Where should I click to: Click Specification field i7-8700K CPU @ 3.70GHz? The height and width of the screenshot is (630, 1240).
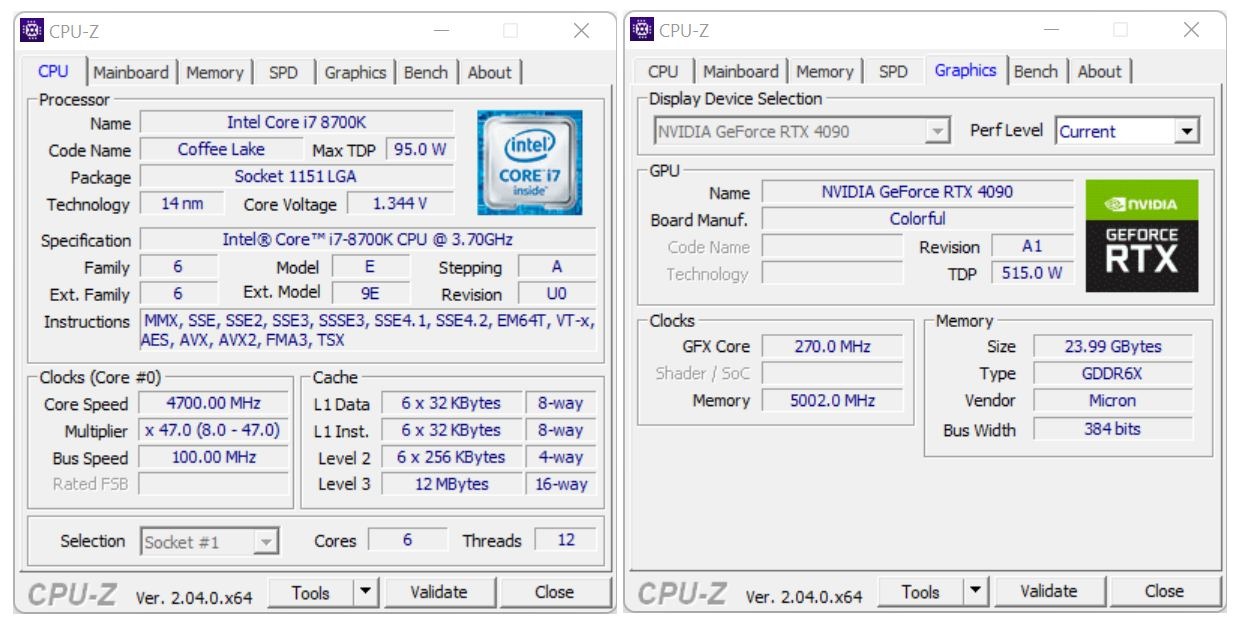(x=368, y=240)
